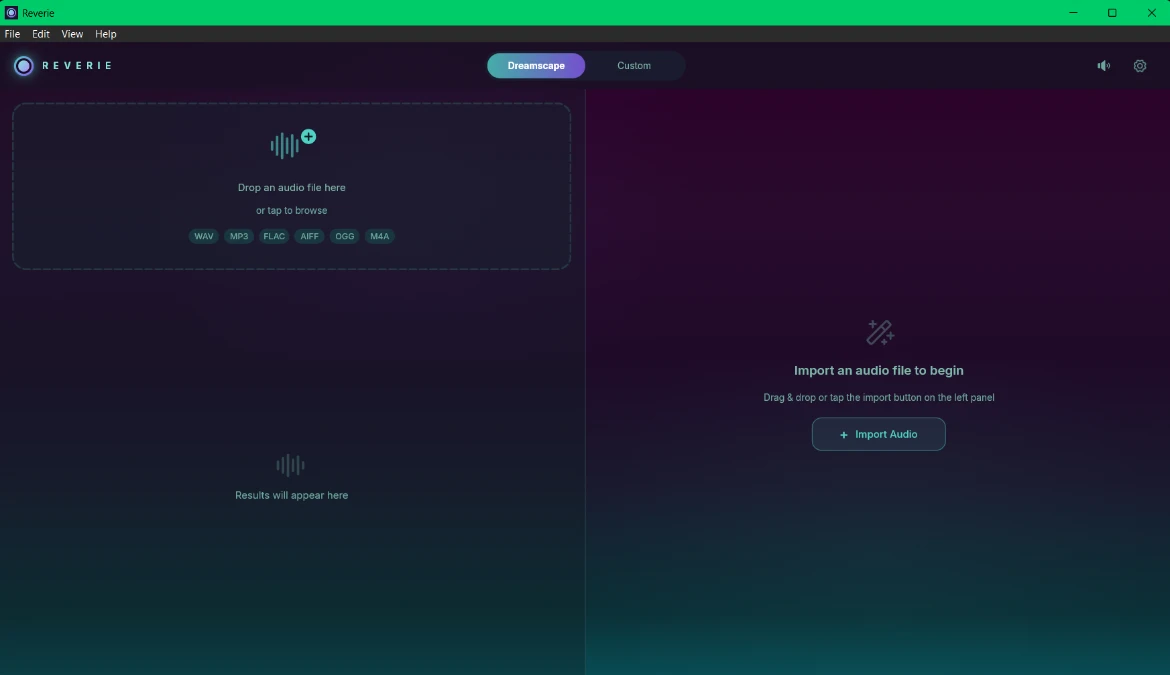Click the 'Drop an audio file here' area
Screen dimensions: 1170x675
coord(292,186)
